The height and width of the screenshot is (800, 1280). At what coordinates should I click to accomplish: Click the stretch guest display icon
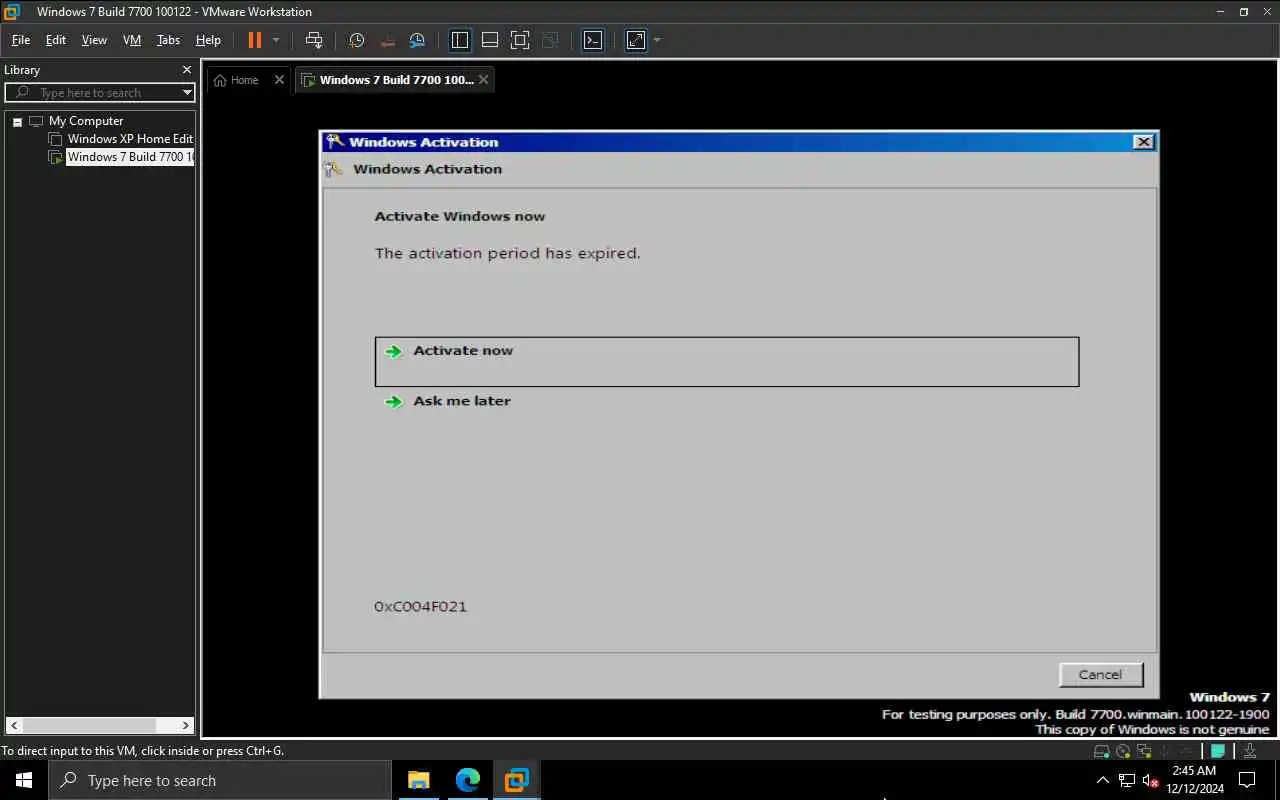[x=636, y=40]
